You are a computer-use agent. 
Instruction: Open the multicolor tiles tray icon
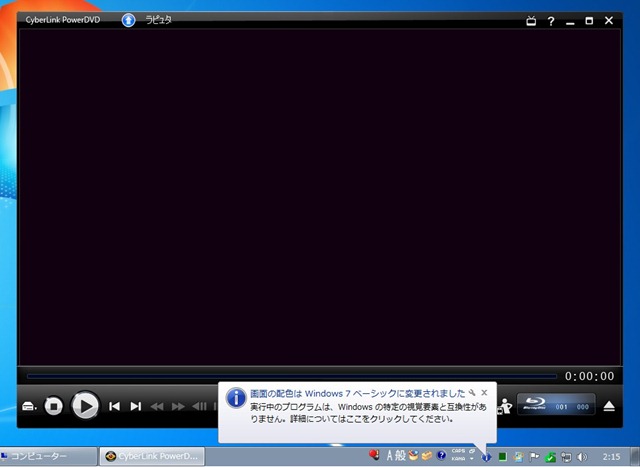click(519, 457)
